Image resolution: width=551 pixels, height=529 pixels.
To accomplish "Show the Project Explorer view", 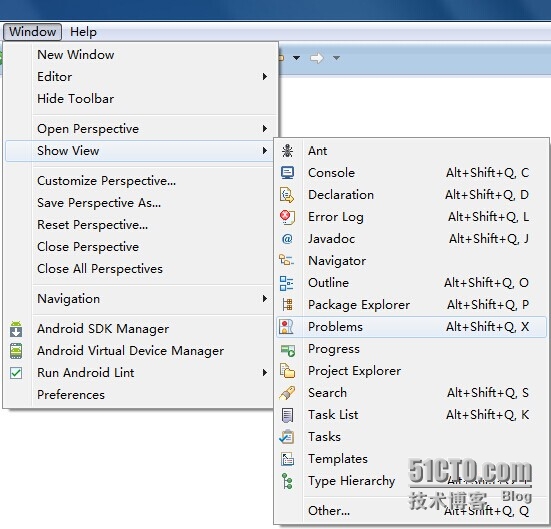I will (x=411, y=371).
